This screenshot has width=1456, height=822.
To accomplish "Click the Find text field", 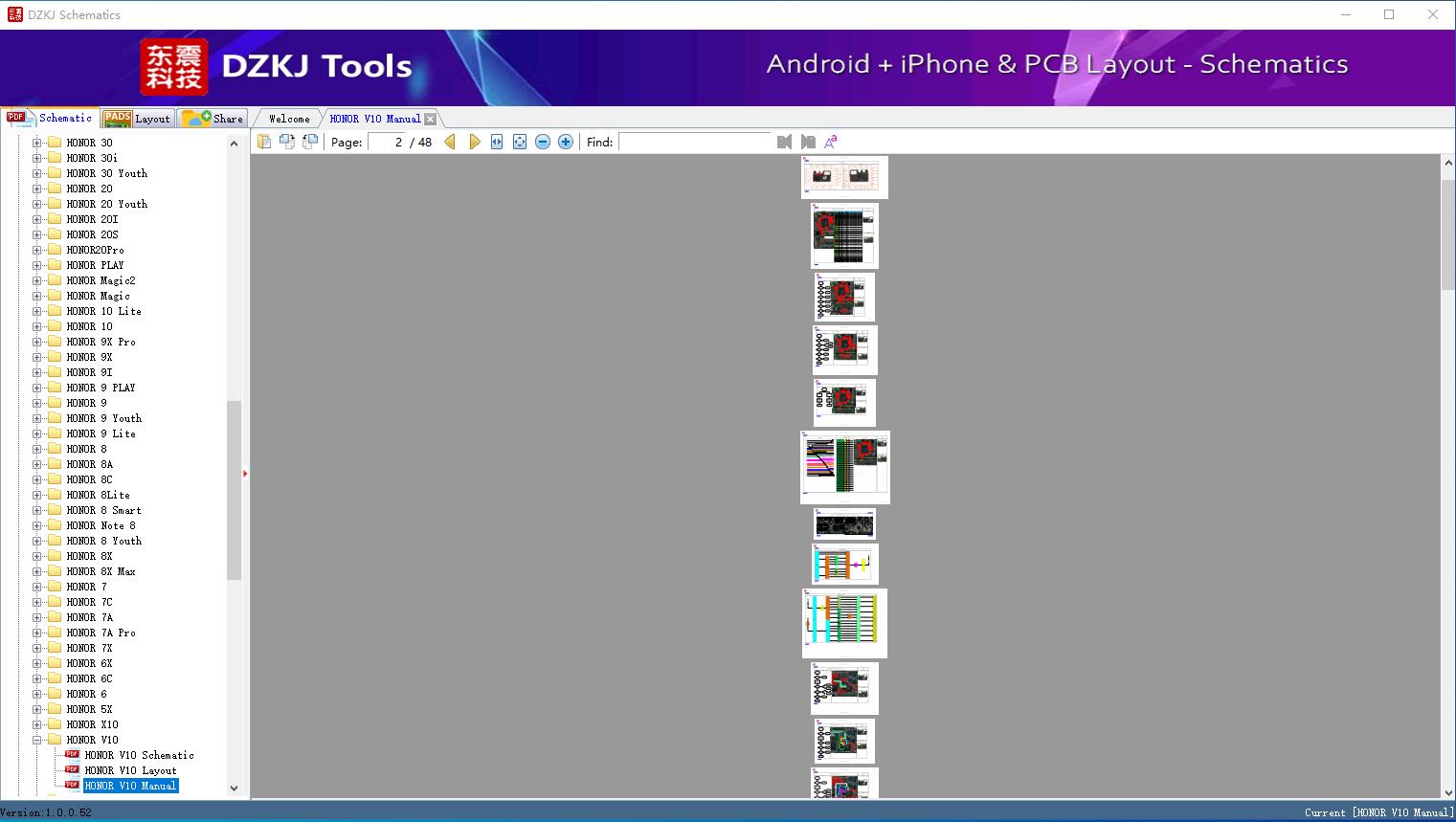I will pos(695,142).
